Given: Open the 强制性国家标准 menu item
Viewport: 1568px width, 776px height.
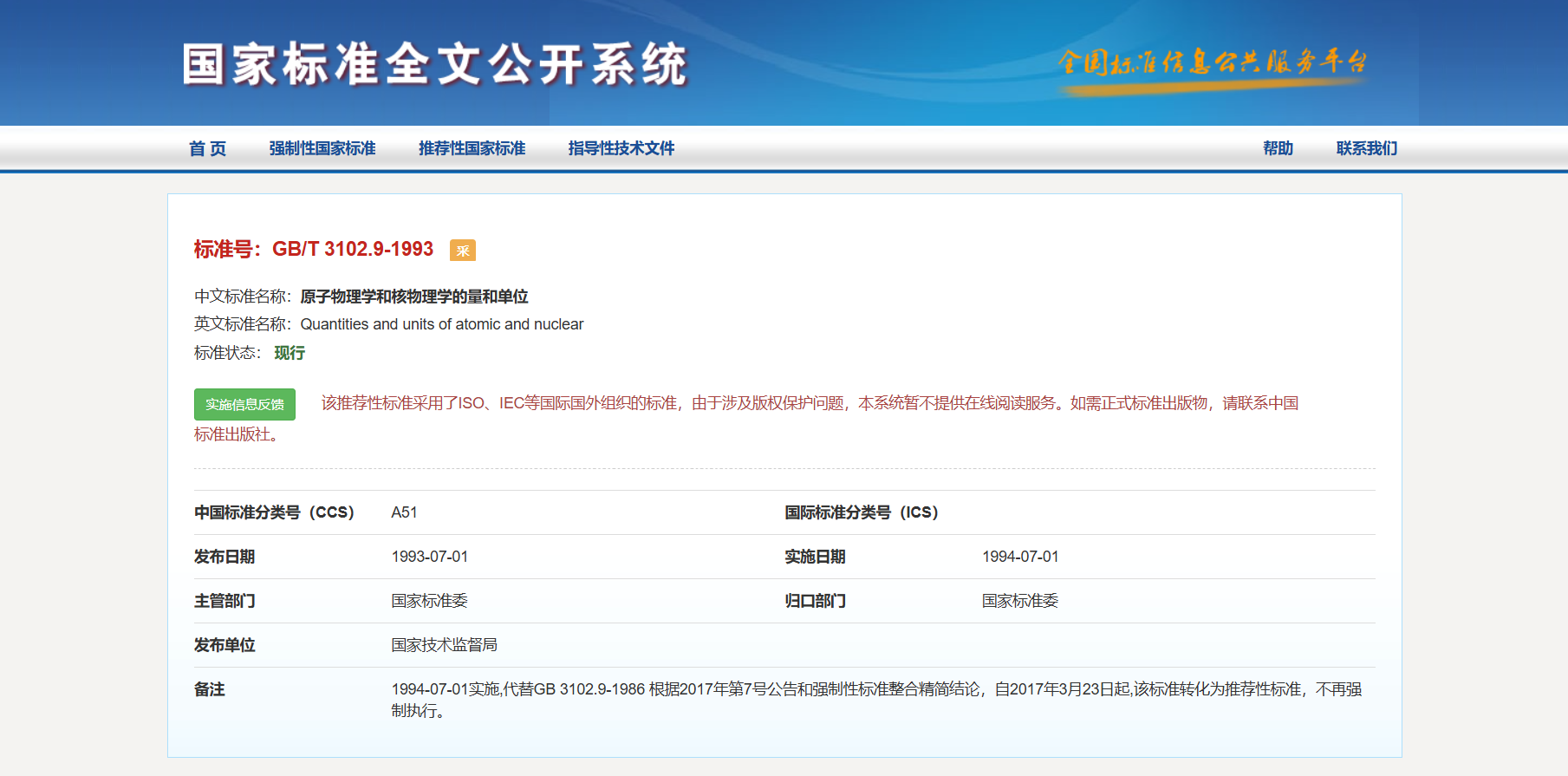Looking at the screenshot, I should tap(322, 148).
